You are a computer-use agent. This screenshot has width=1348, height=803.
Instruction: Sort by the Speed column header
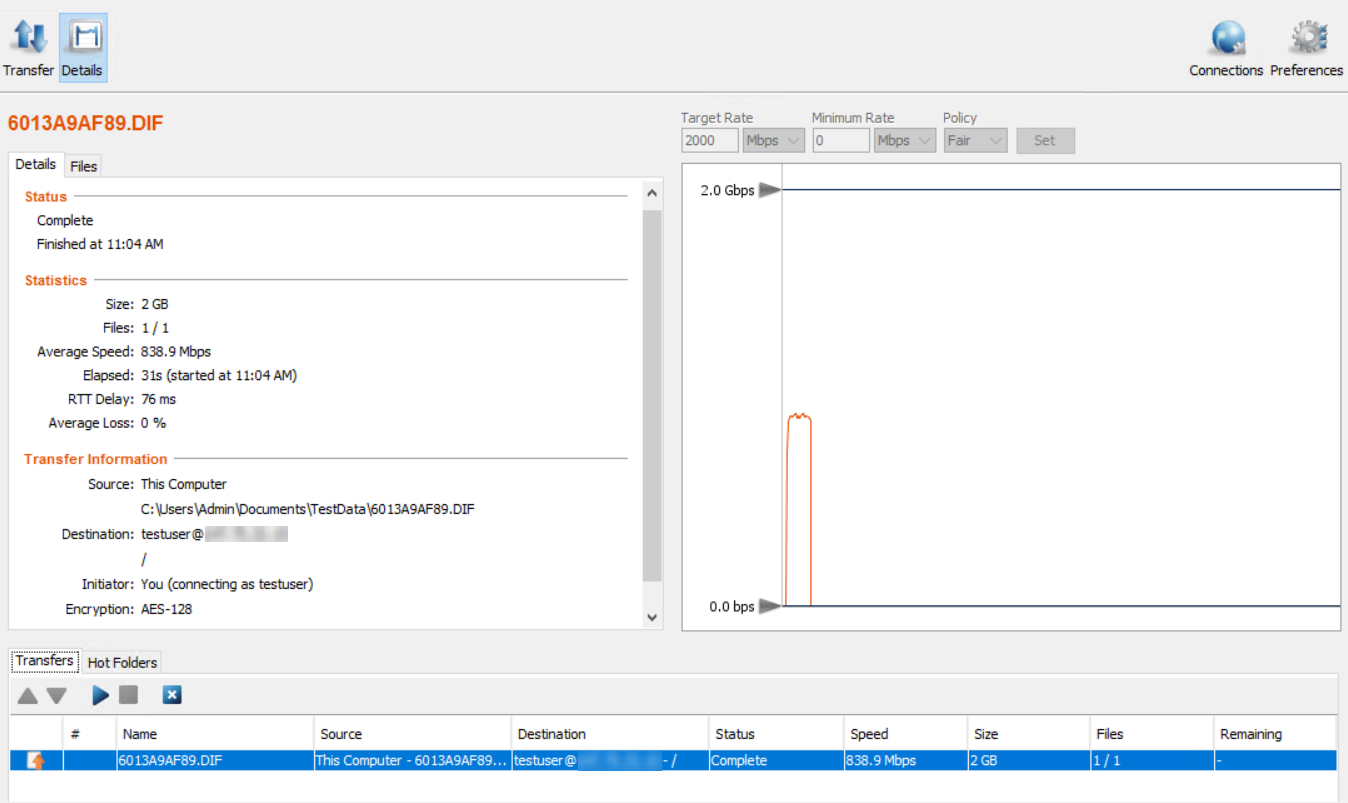[905, 734]
